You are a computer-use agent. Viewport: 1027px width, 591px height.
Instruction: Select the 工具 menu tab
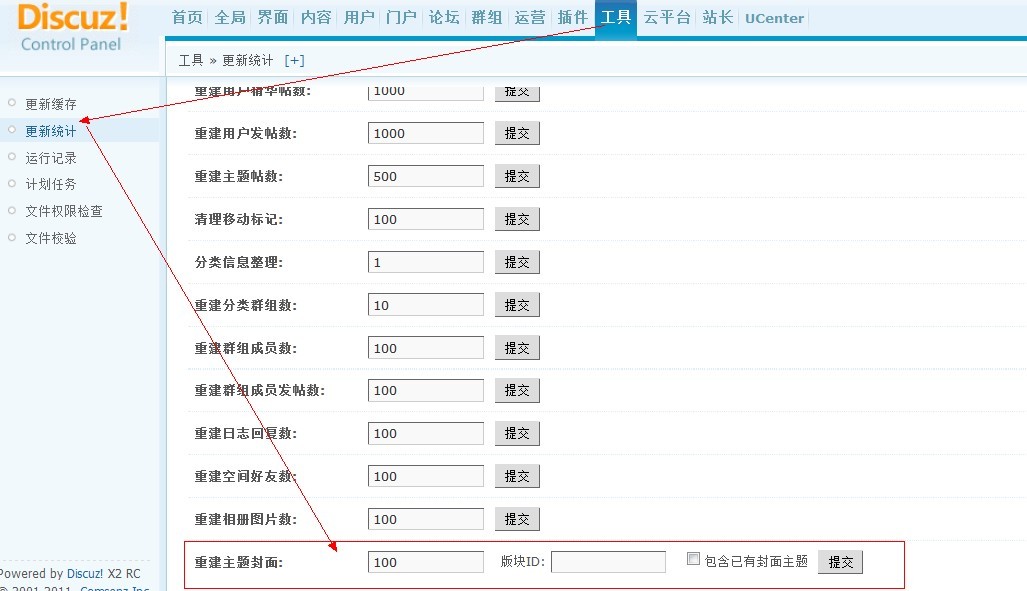(616, 17)
